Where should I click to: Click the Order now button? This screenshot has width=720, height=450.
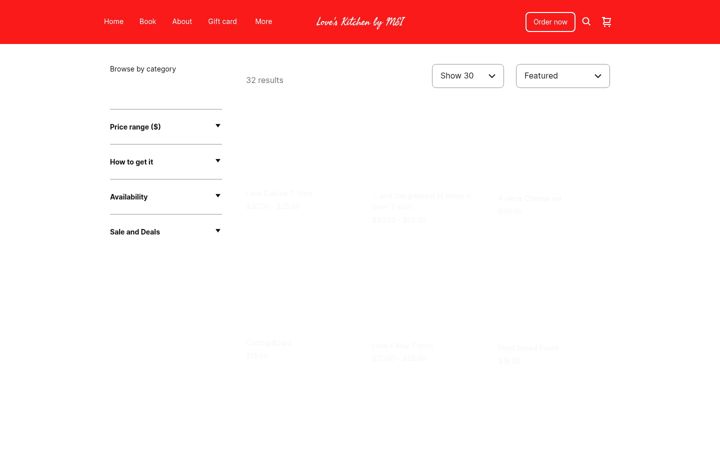(x=550, y=22)
